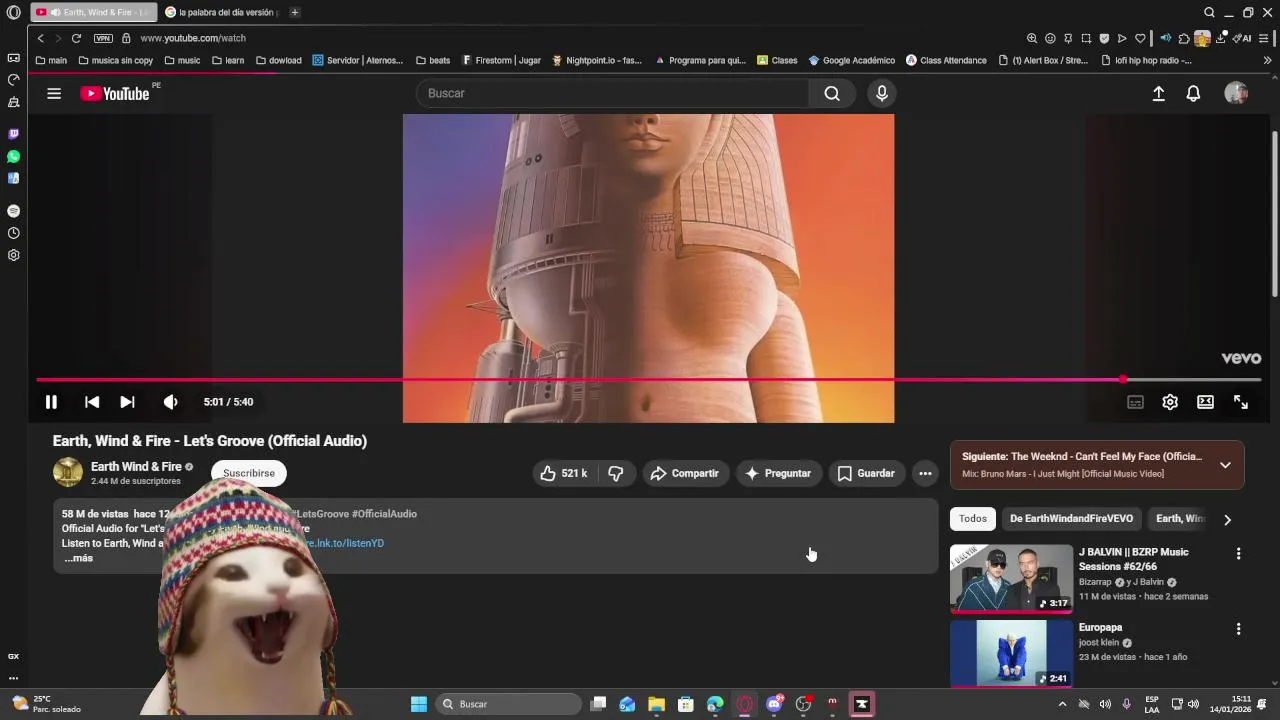The height and width of the screenshot is (720, 1280).
Task: Open Spotify player in Opera sidebar
Action: (13, 211)
